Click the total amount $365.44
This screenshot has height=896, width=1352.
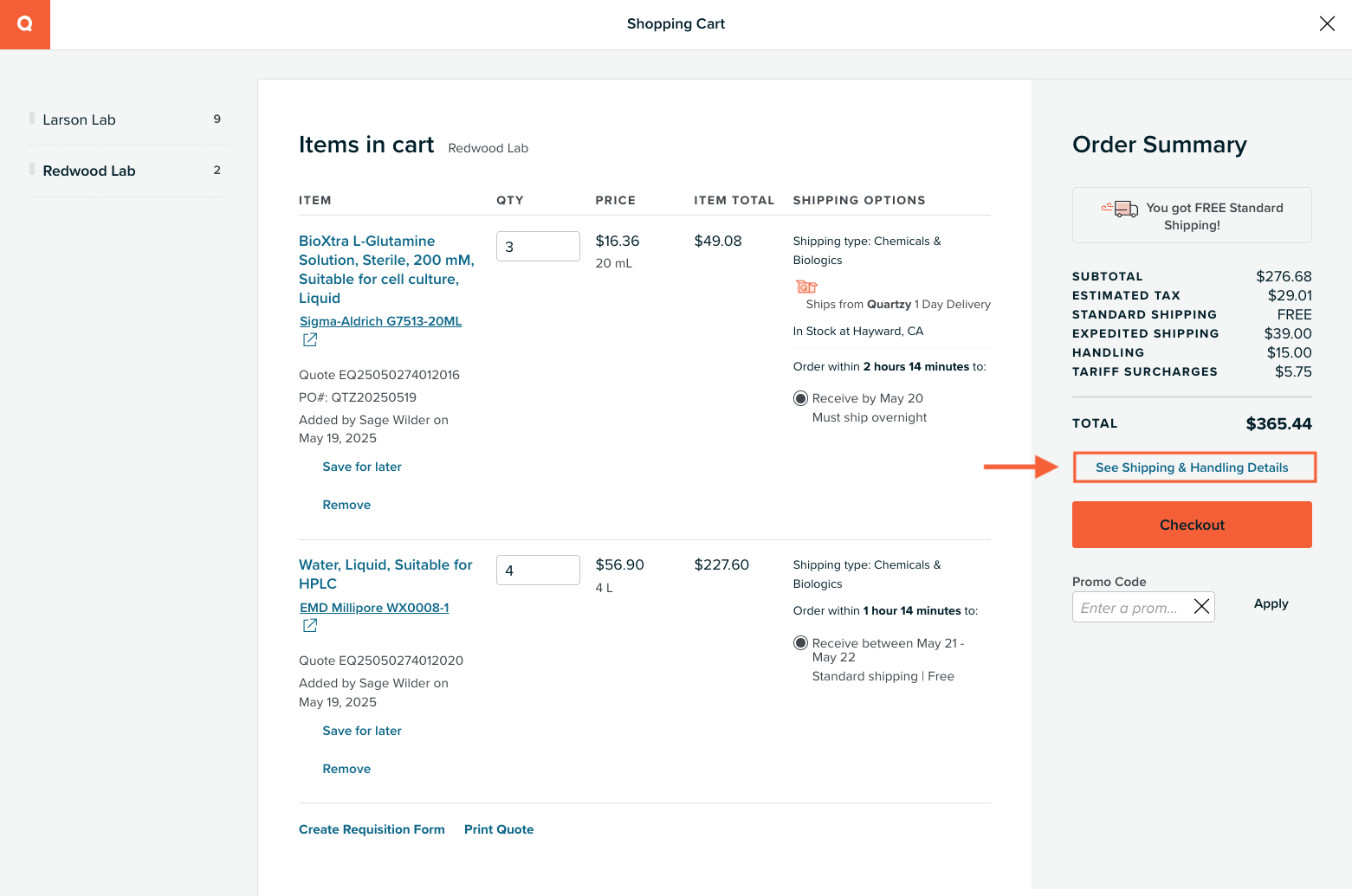(1278, 423)
